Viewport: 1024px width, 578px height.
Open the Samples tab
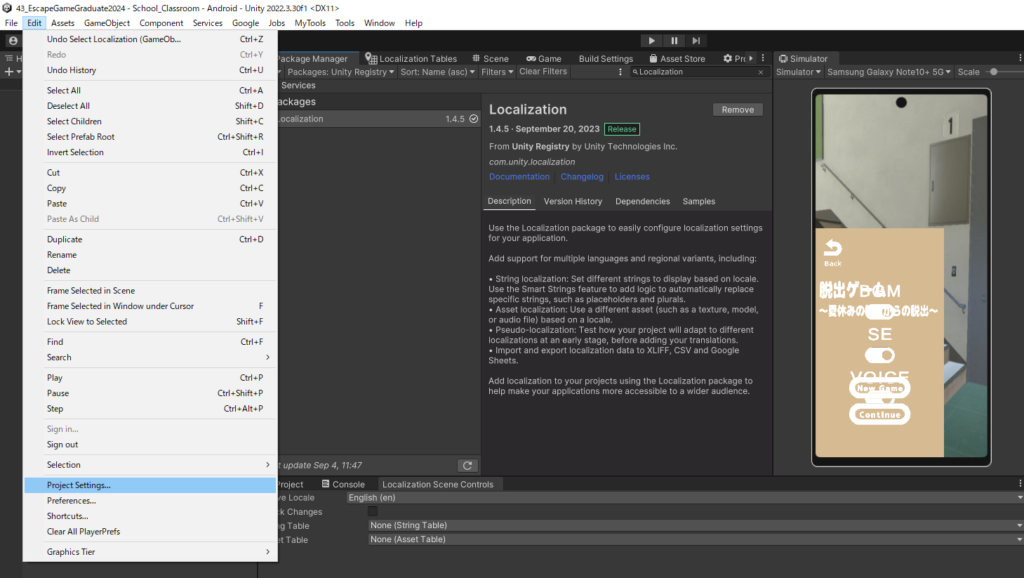(699, 201)
